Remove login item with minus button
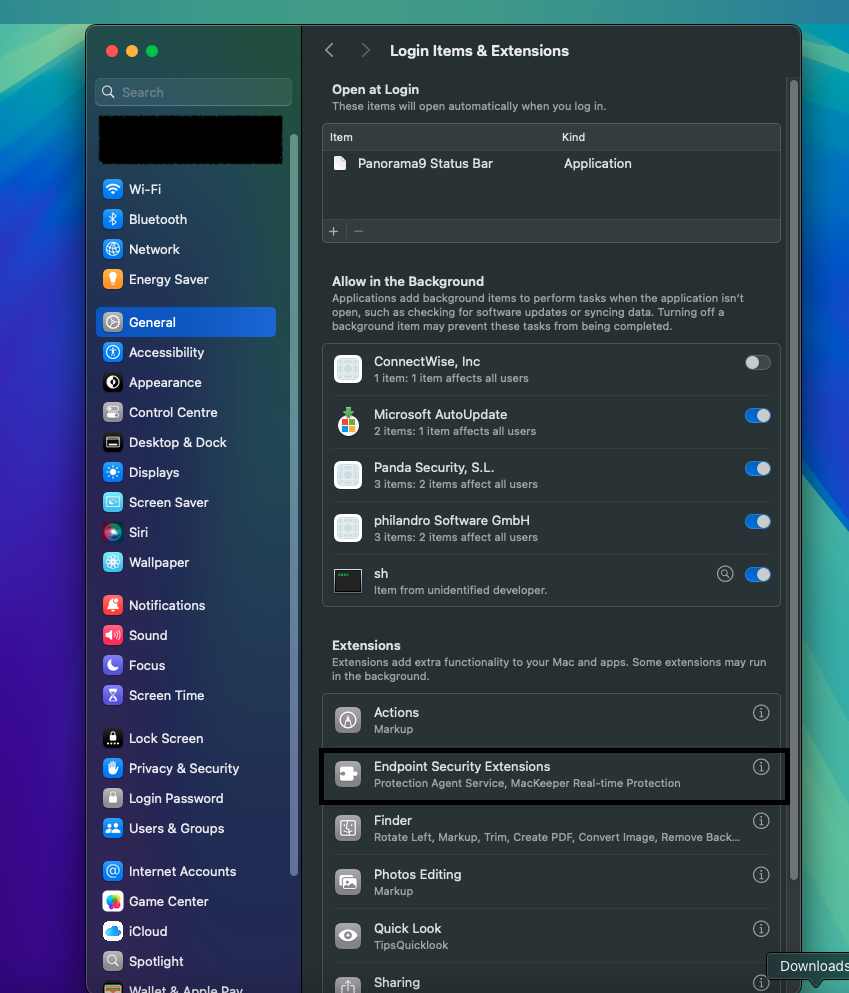This screenshot has height=993, width=849. click(358, 231)
